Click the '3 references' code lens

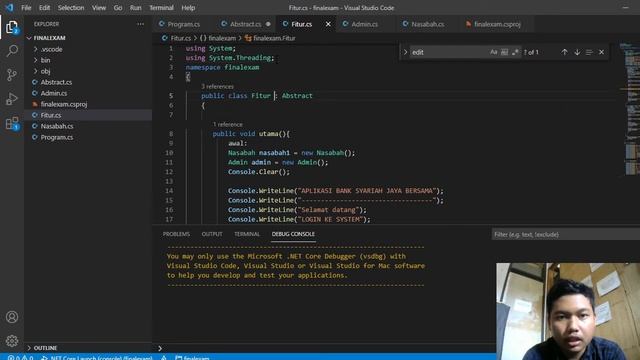click(218, 87)
